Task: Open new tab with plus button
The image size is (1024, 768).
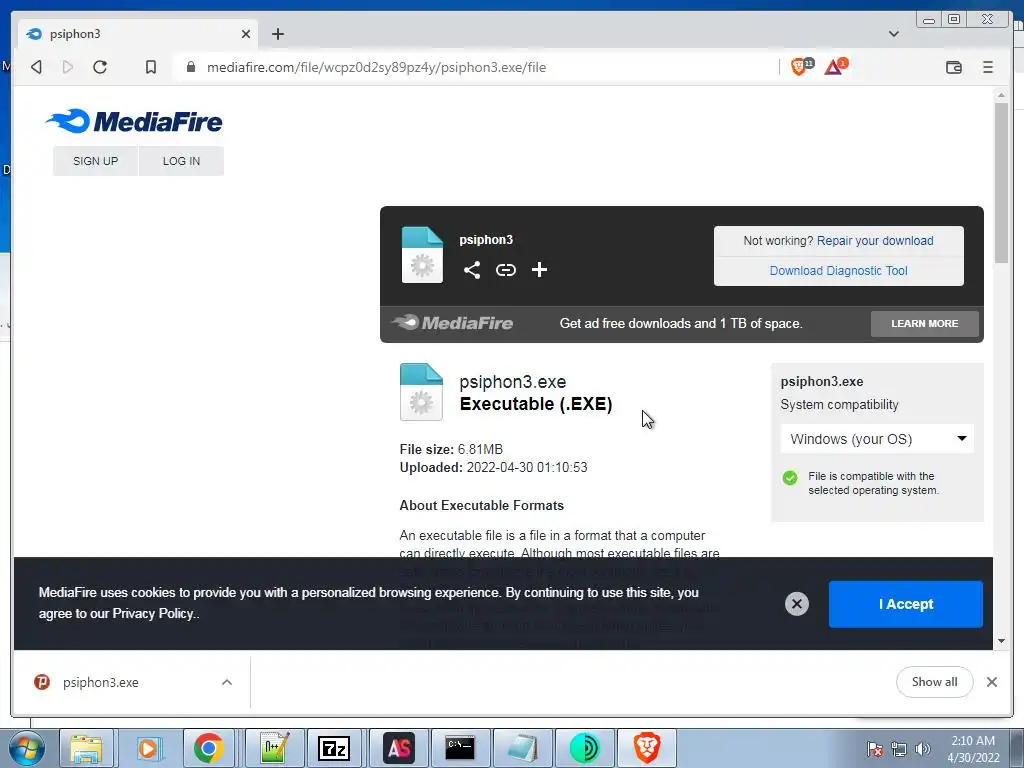Action: [x=278, y=34]
